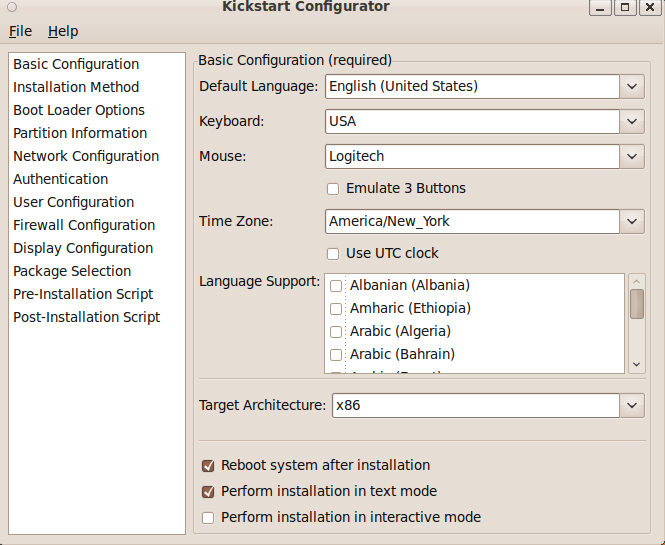Image resolution: width=665 pixels, height=545 pixels.
Task: Open the Target Architecture dropdown
Action: pyautogui.click(x=631, y=405)
